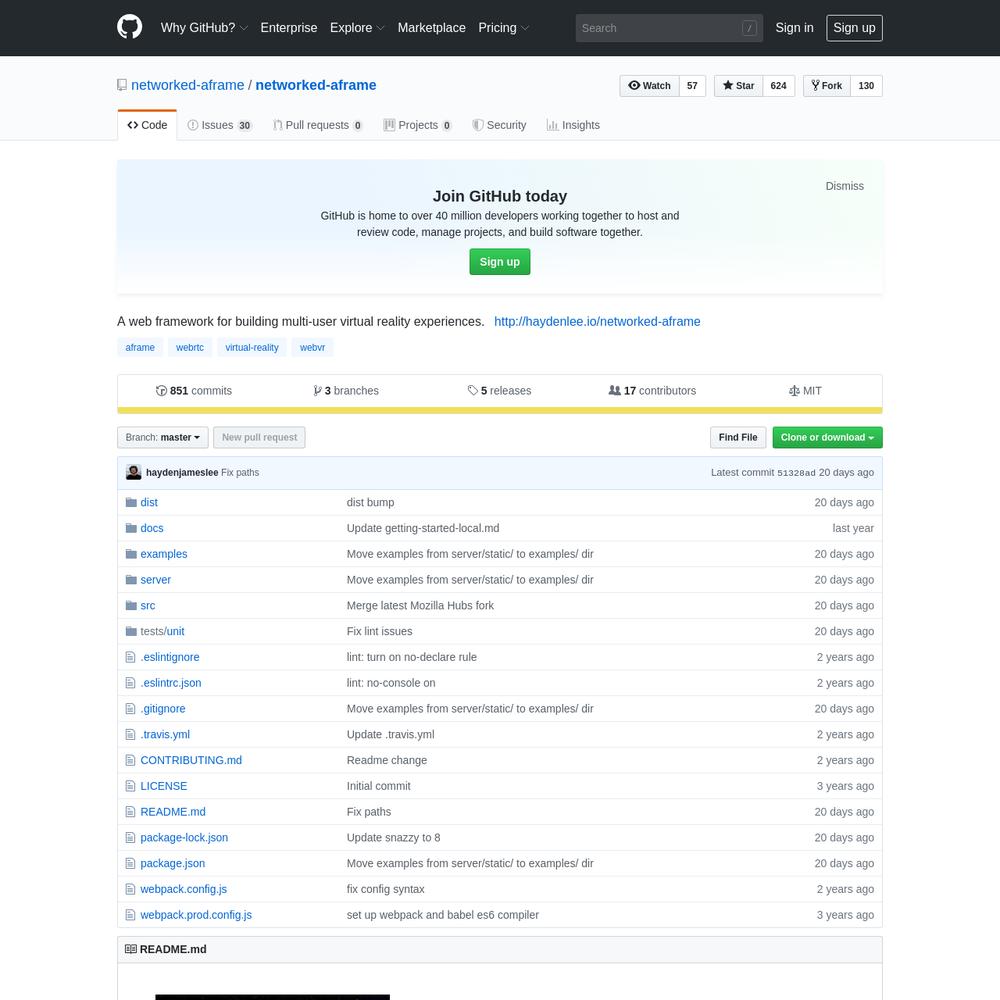The height and width of the screenshot is (1000, 1000).
Task: Click the green Sign up banner button
Action: [499, 261]
